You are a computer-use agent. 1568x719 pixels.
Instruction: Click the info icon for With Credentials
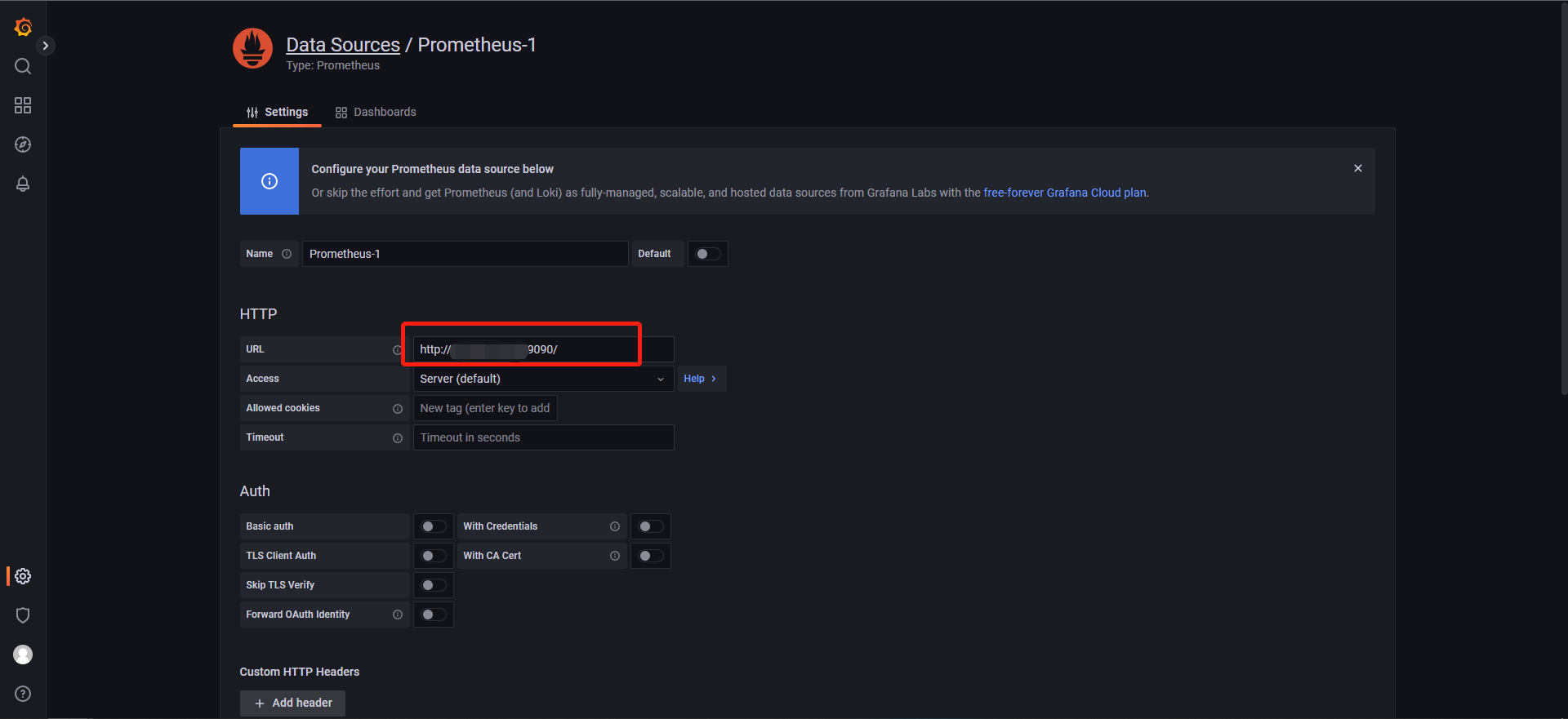point(615,526)
